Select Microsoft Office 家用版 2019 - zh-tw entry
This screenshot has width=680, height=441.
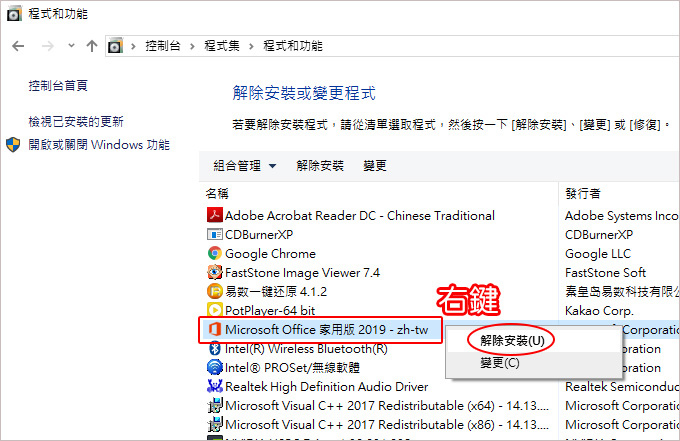pyautogui.click(x=320, y=330)
